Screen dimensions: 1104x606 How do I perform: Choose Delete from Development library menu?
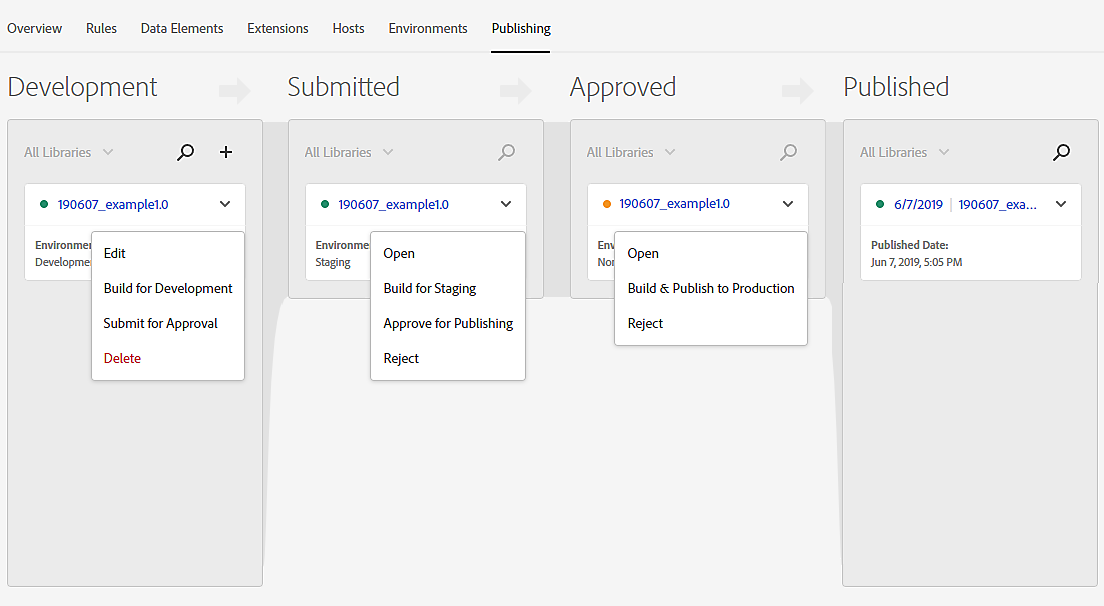122,358
